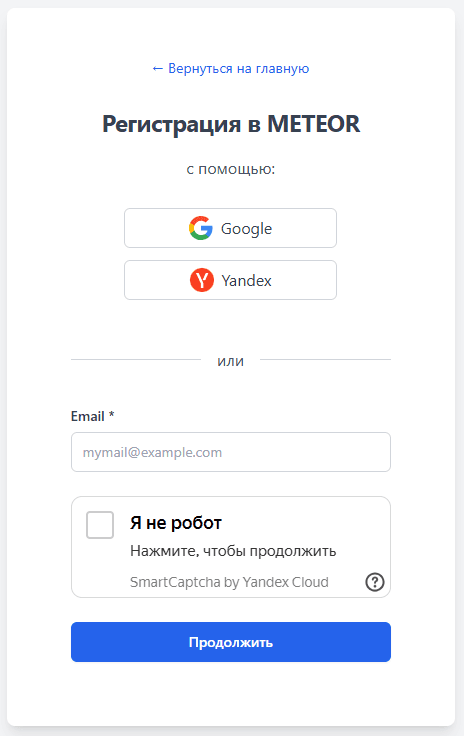
Task: Follow the Вернуться на главную link
Action: (230, 69)
